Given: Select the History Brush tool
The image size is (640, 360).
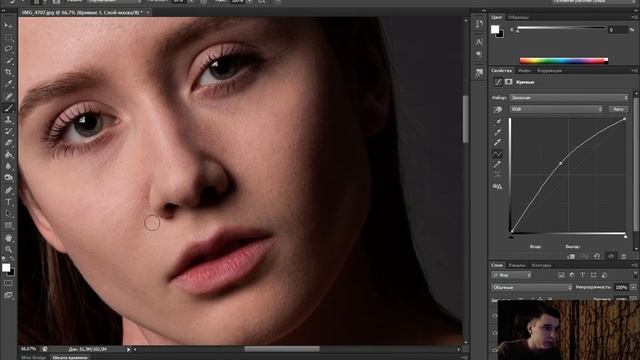Looking at the screenshot, I should (8, 131).
